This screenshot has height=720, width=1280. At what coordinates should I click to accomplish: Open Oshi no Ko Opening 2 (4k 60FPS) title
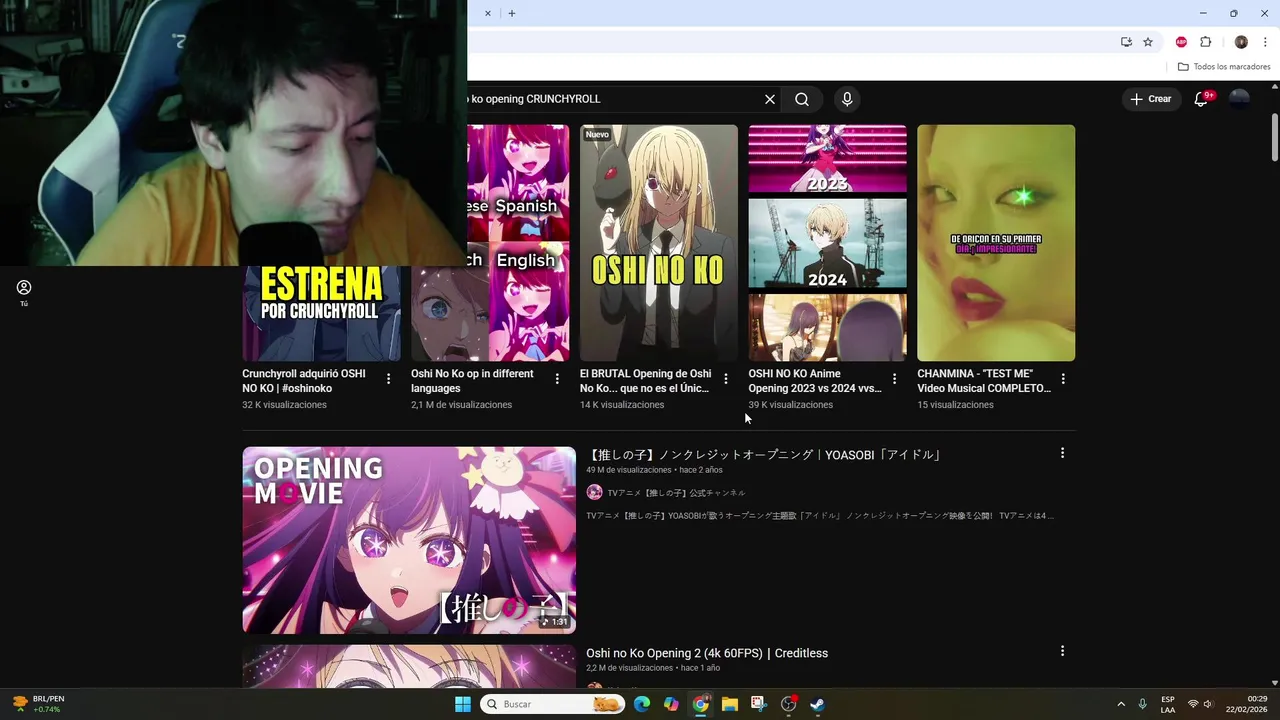(707, 653)
